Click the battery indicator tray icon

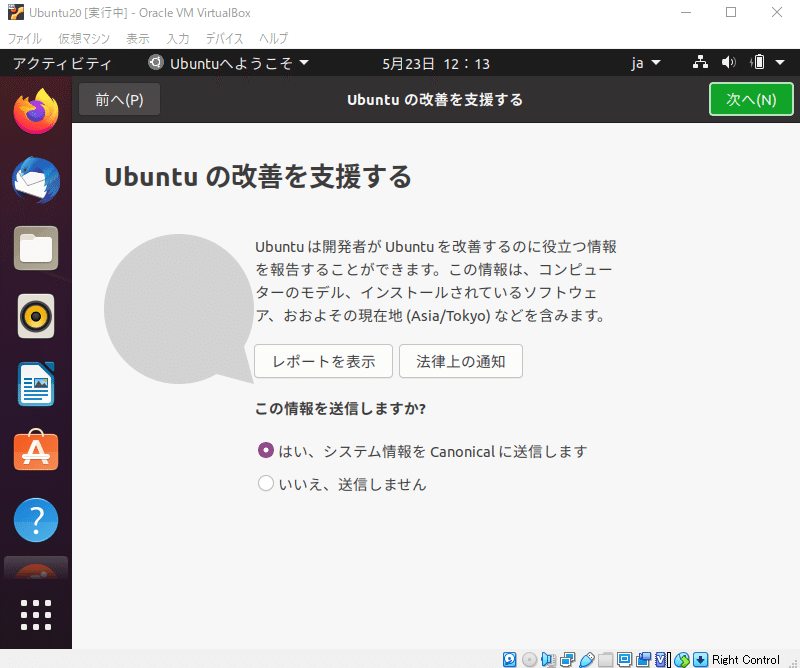(x=758, y=63)
